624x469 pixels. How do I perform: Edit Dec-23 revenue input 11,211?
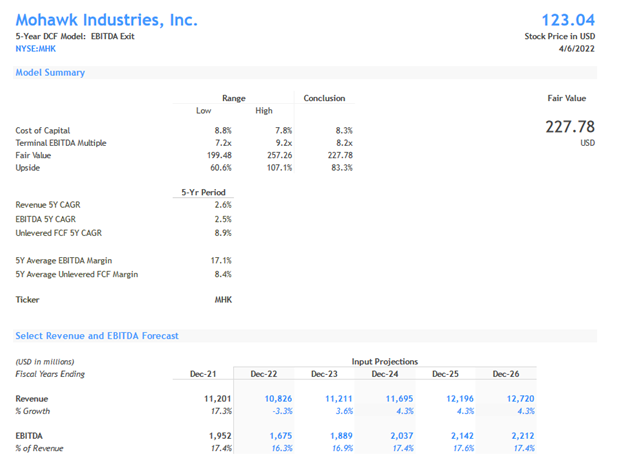pyautogui.click(x=339, y=399)
